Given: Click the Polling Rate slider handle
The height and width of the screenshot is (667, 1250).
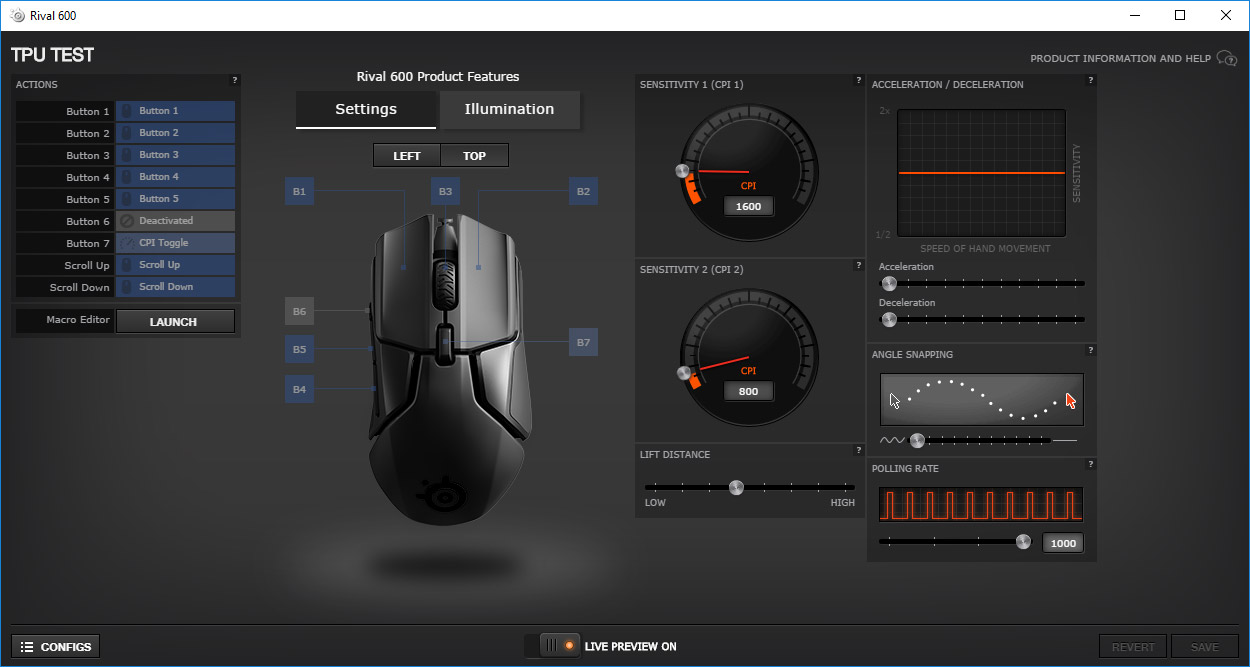Looking at the screenshot, I should (x=1023, y=542).
